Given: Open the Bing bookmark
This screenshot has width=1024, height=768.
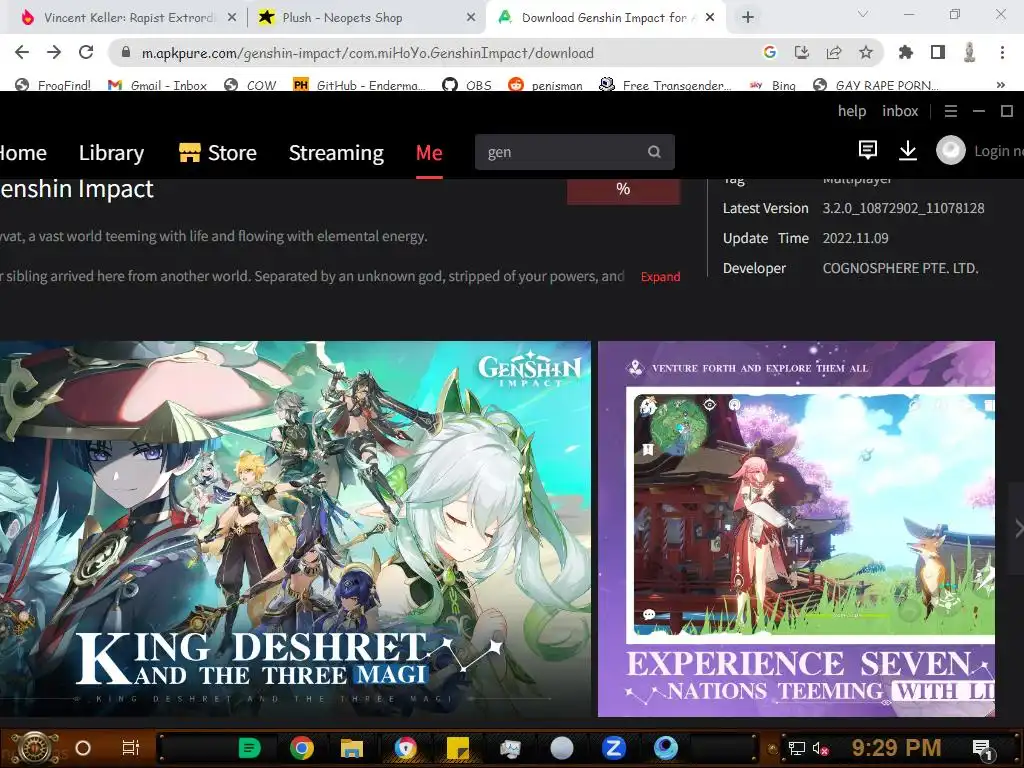Looking at the screenshot, I should pos(773,85).
